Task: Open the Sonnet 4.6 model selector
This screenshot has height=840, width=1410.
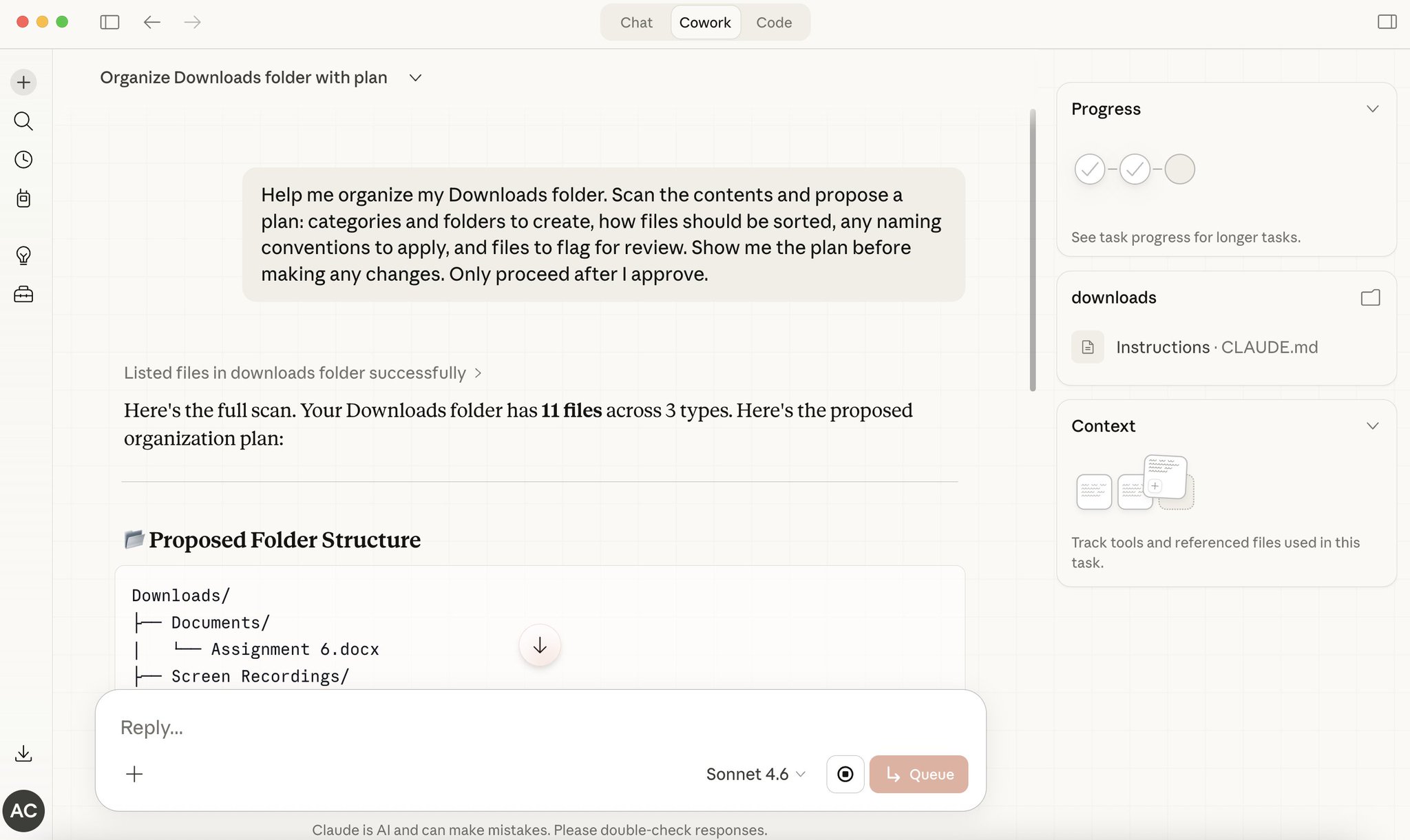Action: (755, 774)
